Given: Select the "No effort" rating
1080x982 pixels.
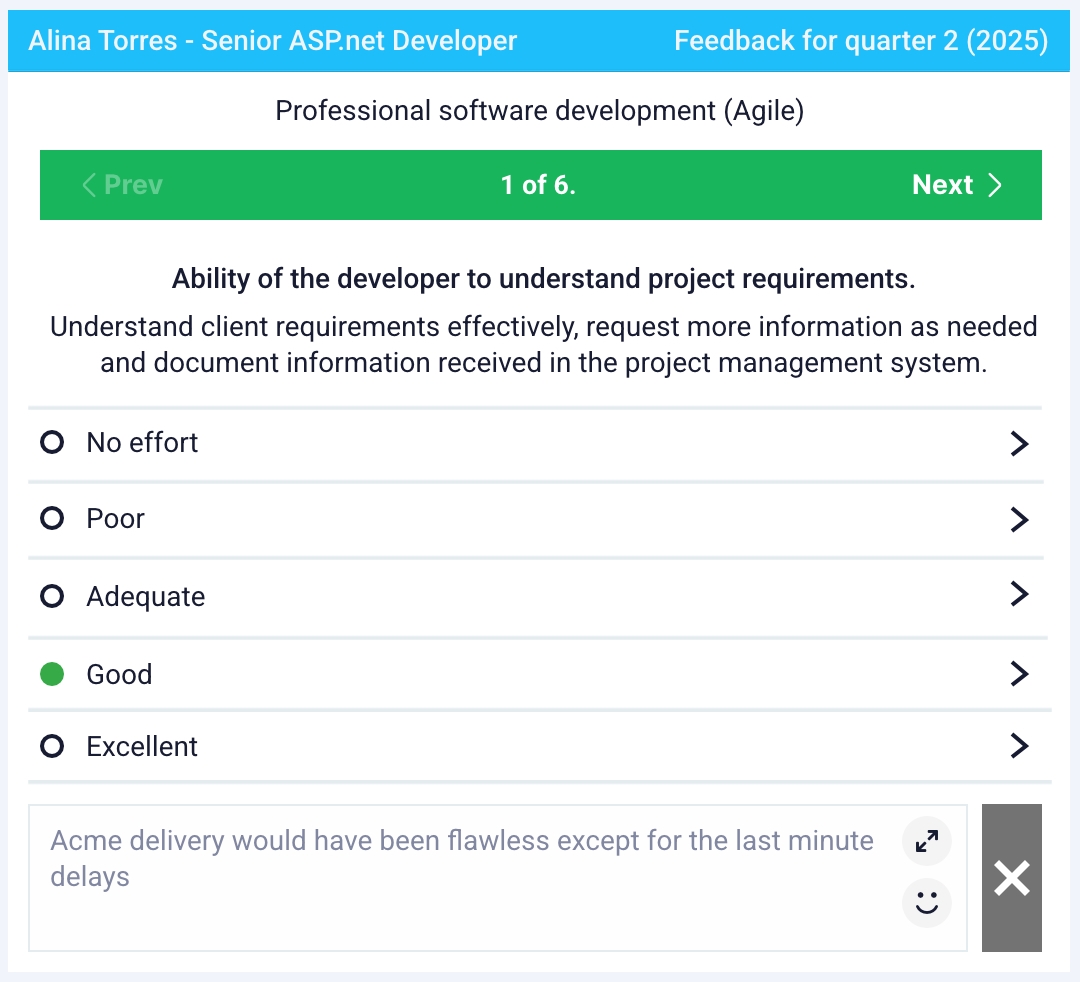Looking at the screenshot, I should (x=52, y=441).
